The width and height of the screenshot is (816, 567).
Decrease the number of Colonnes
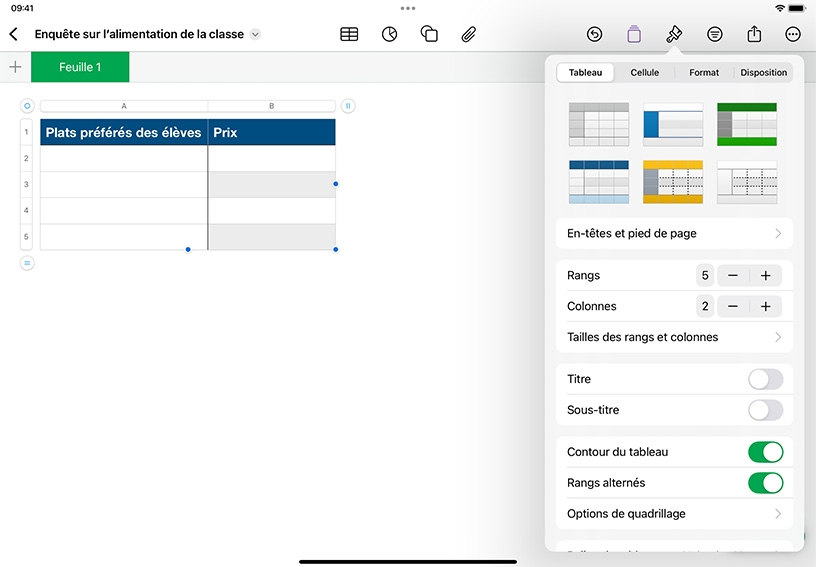pos(733,306)
